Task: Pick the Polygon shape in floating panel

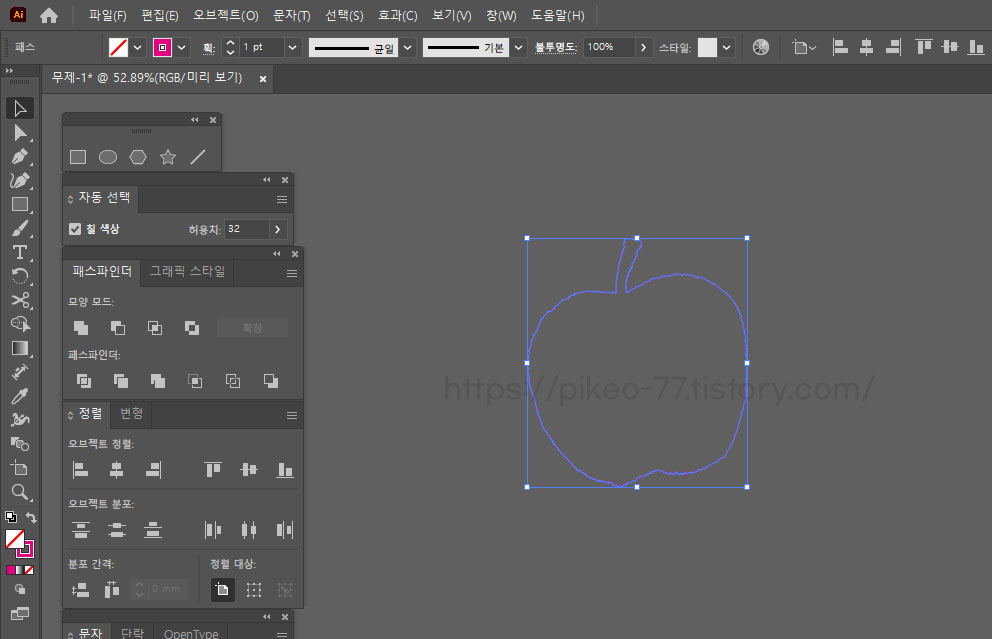Action: (138, 157)
